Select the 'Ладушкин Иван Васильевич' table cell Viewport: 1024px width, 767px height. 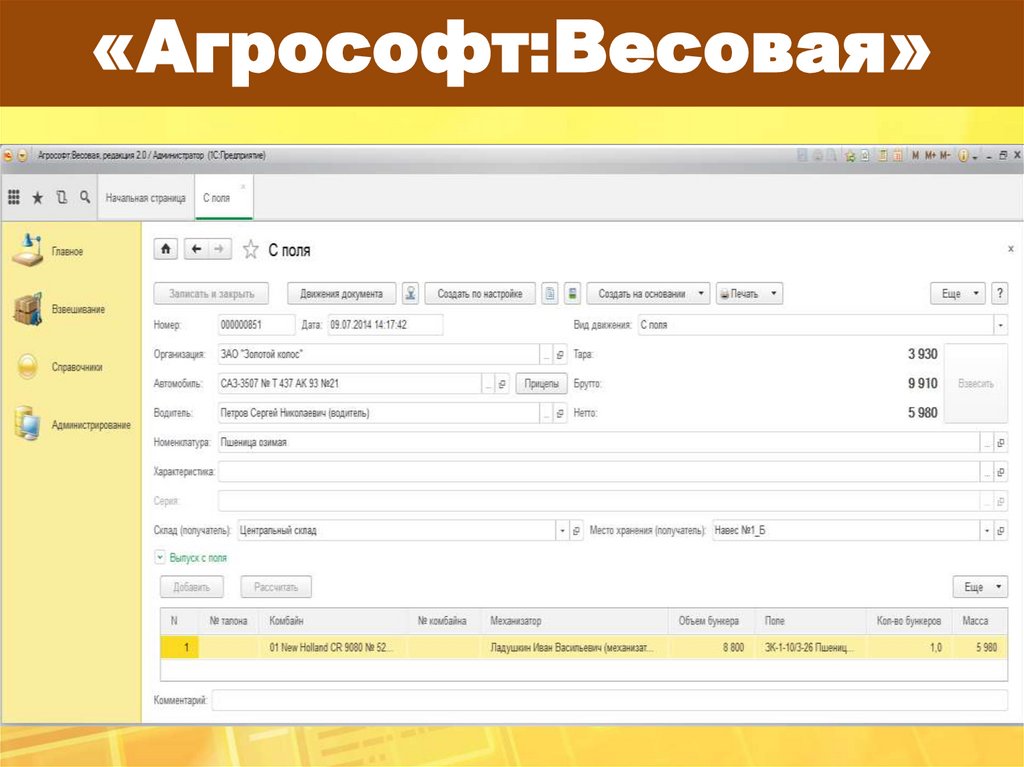pos(575,647)
